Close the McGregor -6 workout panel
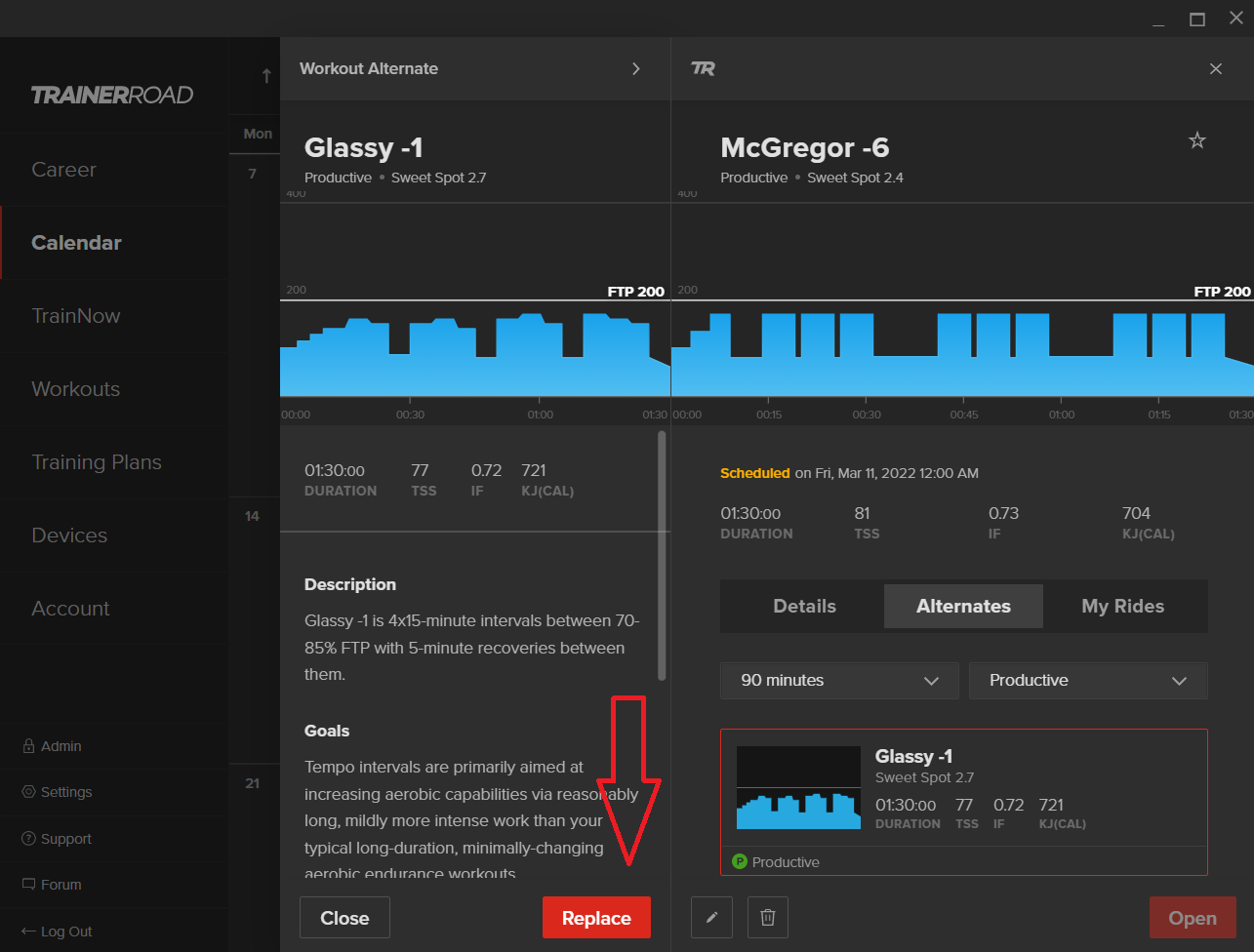Image resolution: width=1254 pixels, height=952 pixels. tap(1216, 68)
